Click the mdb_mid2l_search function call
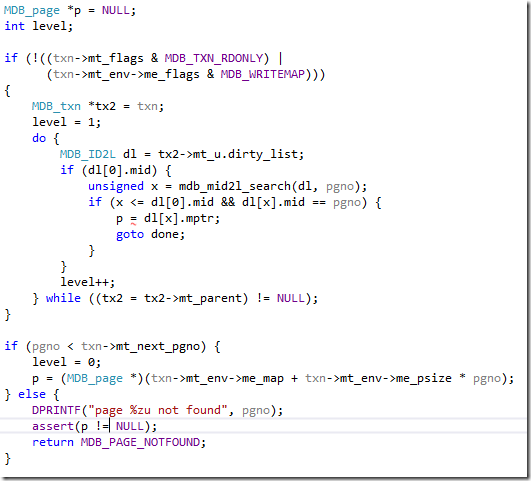 [235, 186]
